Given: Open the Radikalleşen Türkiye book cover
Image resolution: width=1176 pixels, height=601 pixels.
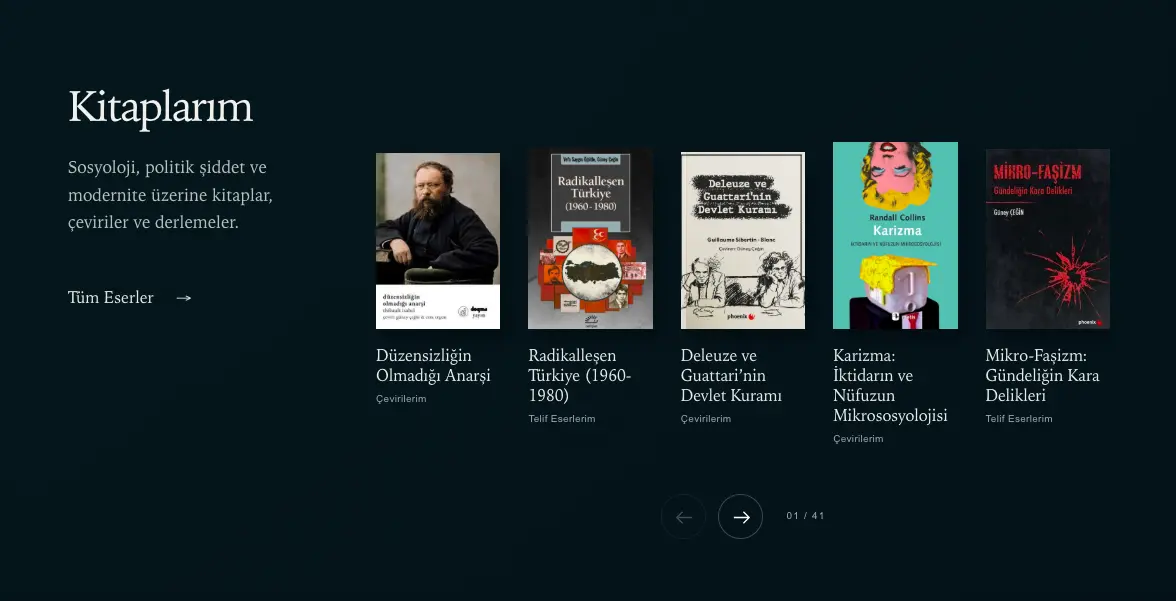Looking at the screenshot, I should pyautogui.click(x=590, y=239).
